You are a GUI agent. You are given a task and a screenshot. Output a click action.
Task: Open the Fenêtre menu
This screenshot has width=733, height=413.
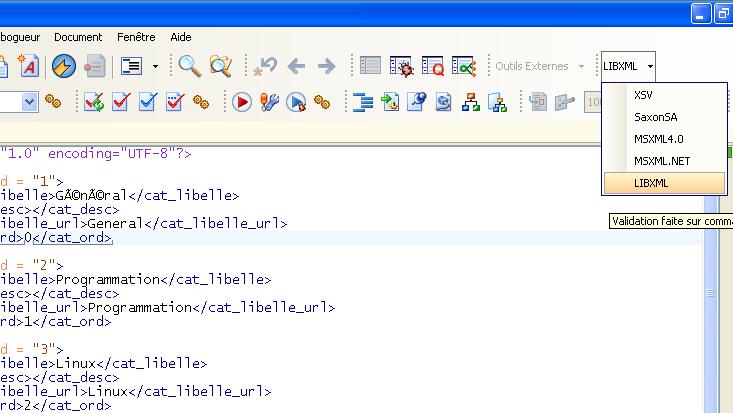point(136,37)
